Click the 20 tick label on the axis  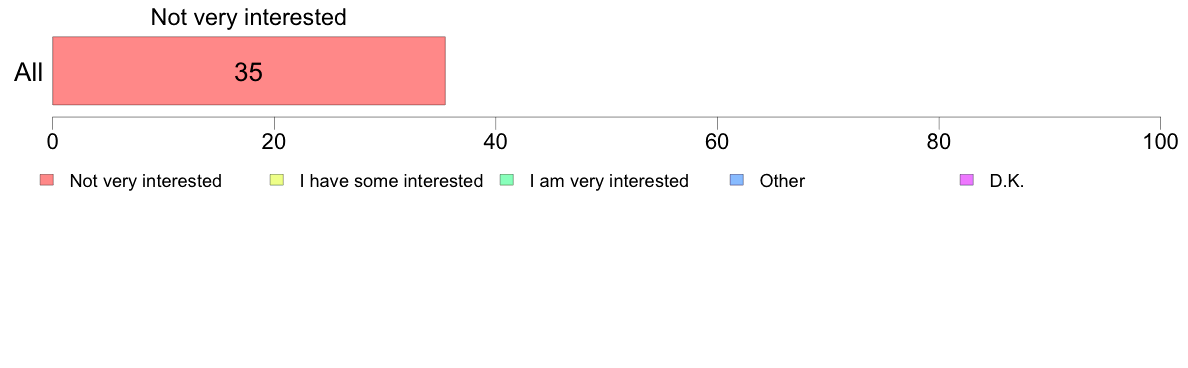(274, 141)
